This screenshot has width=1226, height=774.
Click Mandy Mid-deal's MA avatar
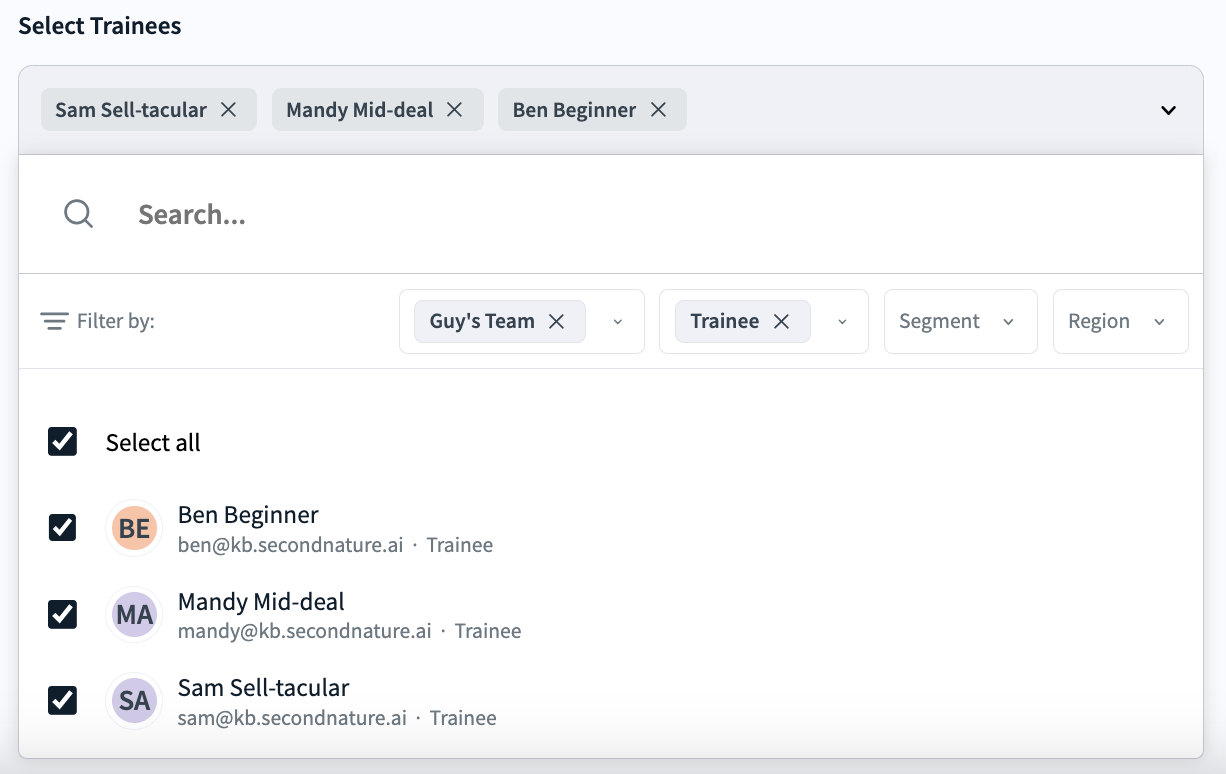tap(134, 615)
